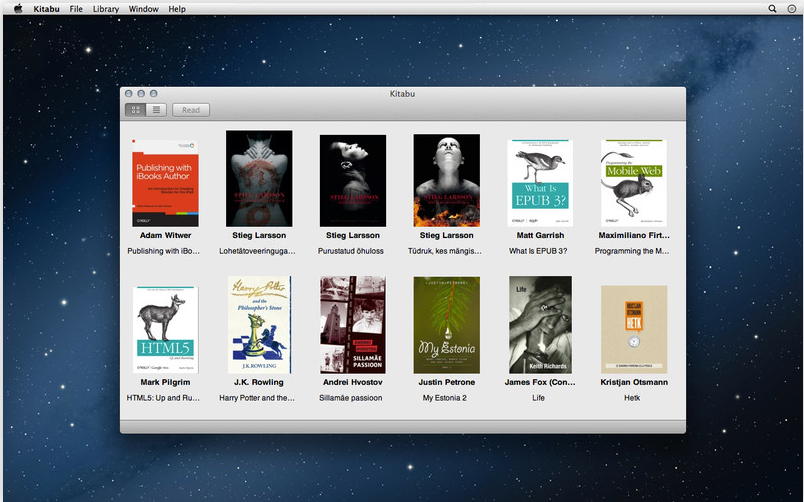Viewport: 804px width, 502px height.
Task: Select My Estonia 2 book cover
Action: tap(447, 325)
